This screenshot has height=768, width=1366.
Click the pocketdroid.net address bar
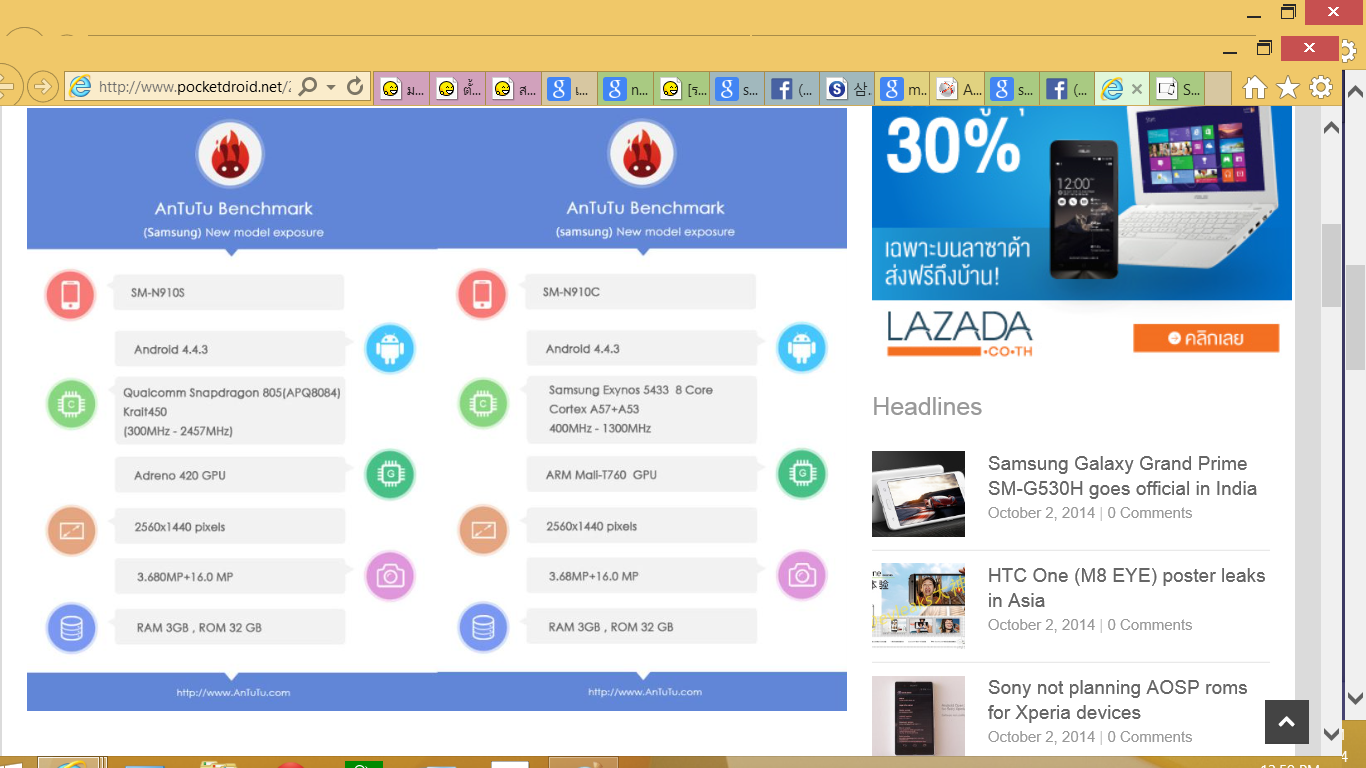pyautogui.click(x=180, y=87)
